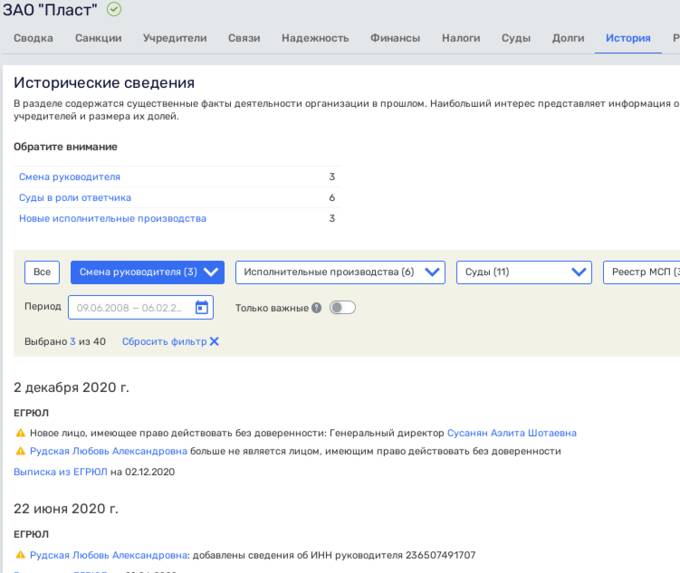Click the warning icon by the ИНН руководителя entry

(20, 555)
